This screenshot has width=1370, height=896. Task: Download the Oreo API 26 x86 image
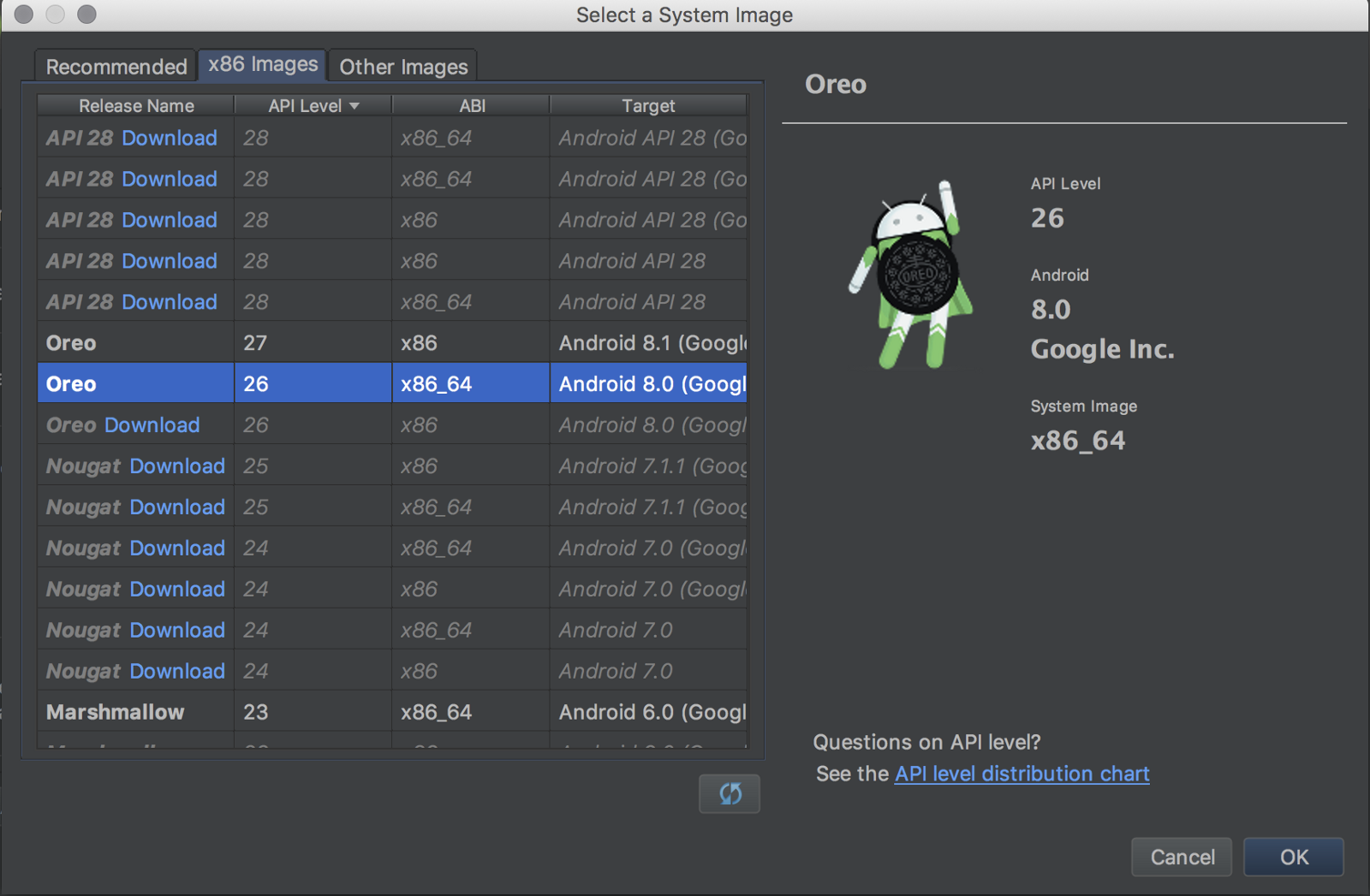coord(152,425)
